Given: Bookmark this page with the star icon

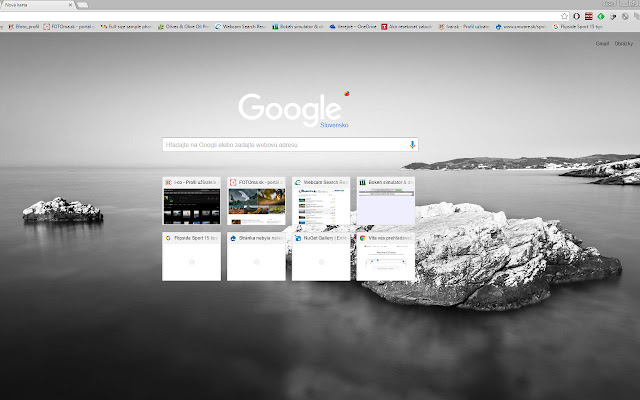Looking at the screenshot, I should pos(564,16).
